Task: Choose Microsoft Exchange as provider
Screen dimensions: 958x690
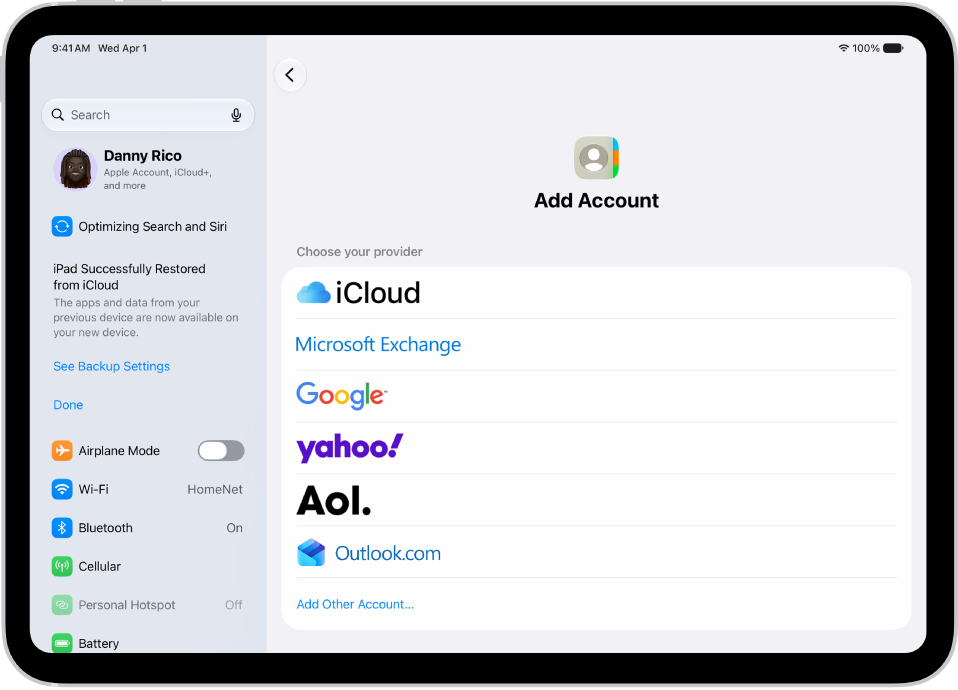Action: coord(596,345)
